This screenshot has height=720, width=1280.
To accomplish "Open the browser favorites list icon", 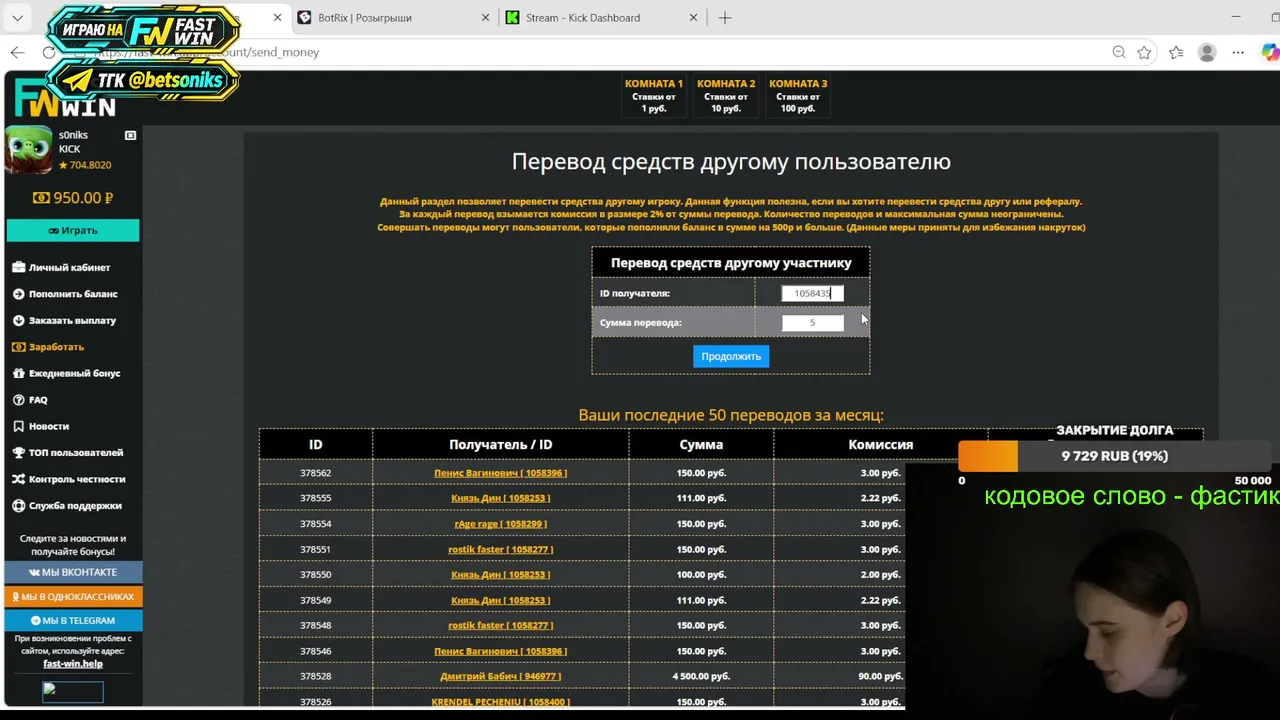I will pos(1176,52).
